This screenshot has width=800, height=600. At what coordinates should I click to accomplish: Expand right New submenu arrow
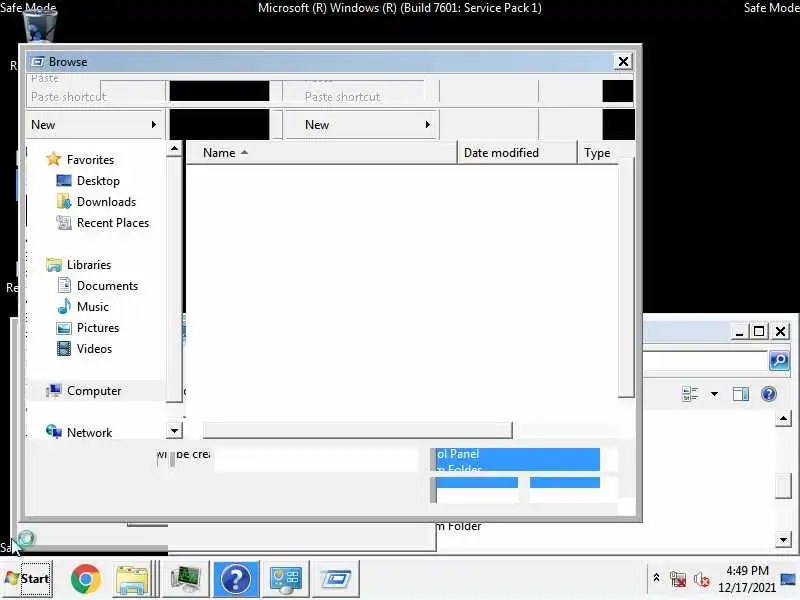pyautogui.click(x=428, y=124)
